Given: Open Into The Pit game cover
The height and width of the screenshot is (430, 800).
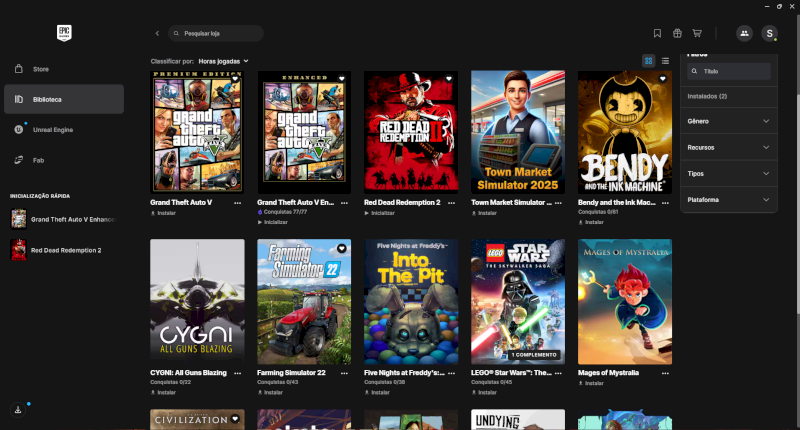Looking at the screenshot, I should click(x=411, y=301).
